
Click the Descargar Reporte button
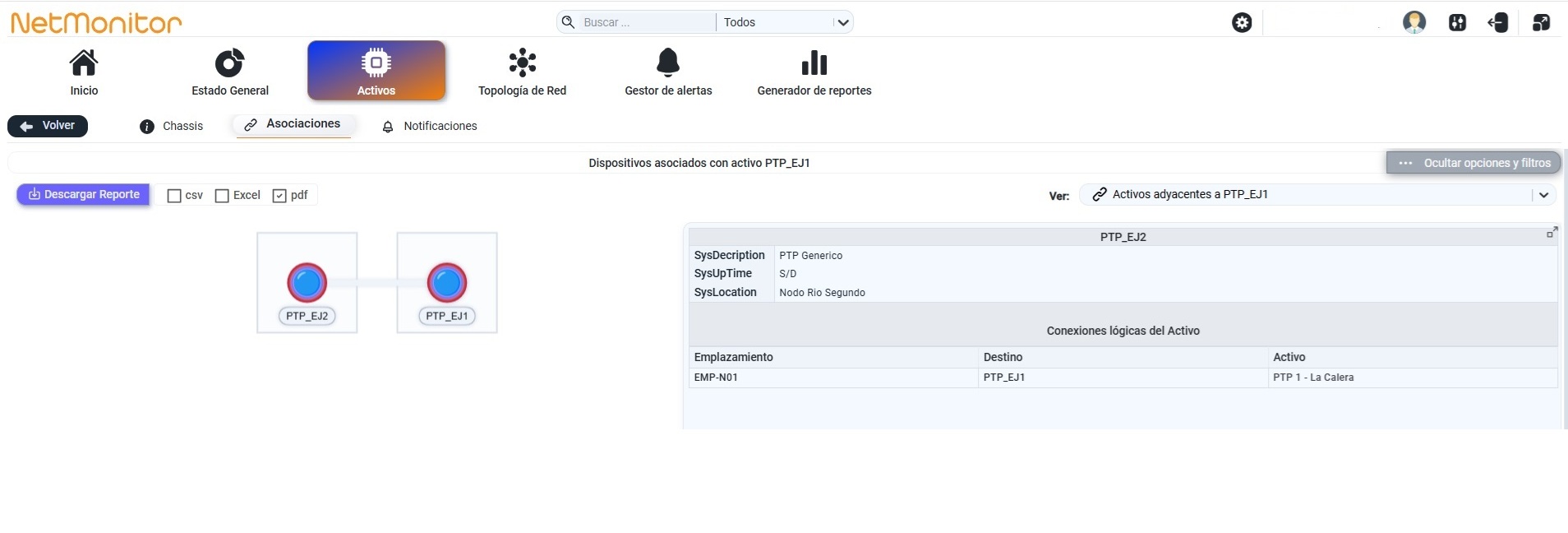[x=84, y=195]
